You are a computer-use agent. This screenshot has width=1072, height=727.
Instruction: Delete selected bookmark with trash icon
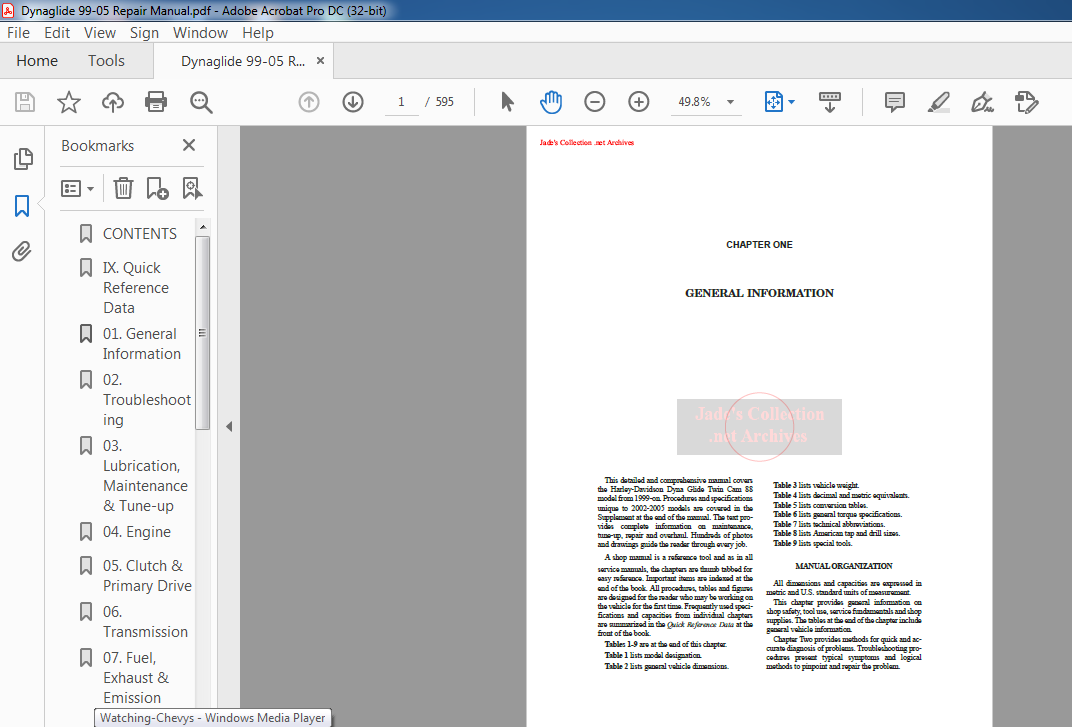tap(123, 188)
